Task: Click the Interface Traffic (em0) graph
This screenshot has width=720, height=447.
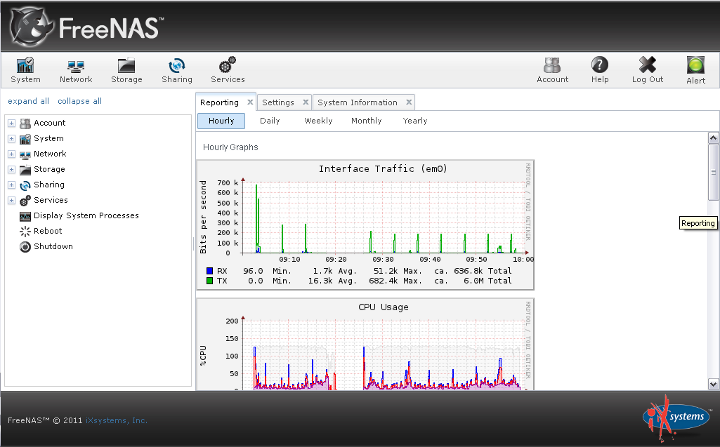Action: [x=366, y=225]
